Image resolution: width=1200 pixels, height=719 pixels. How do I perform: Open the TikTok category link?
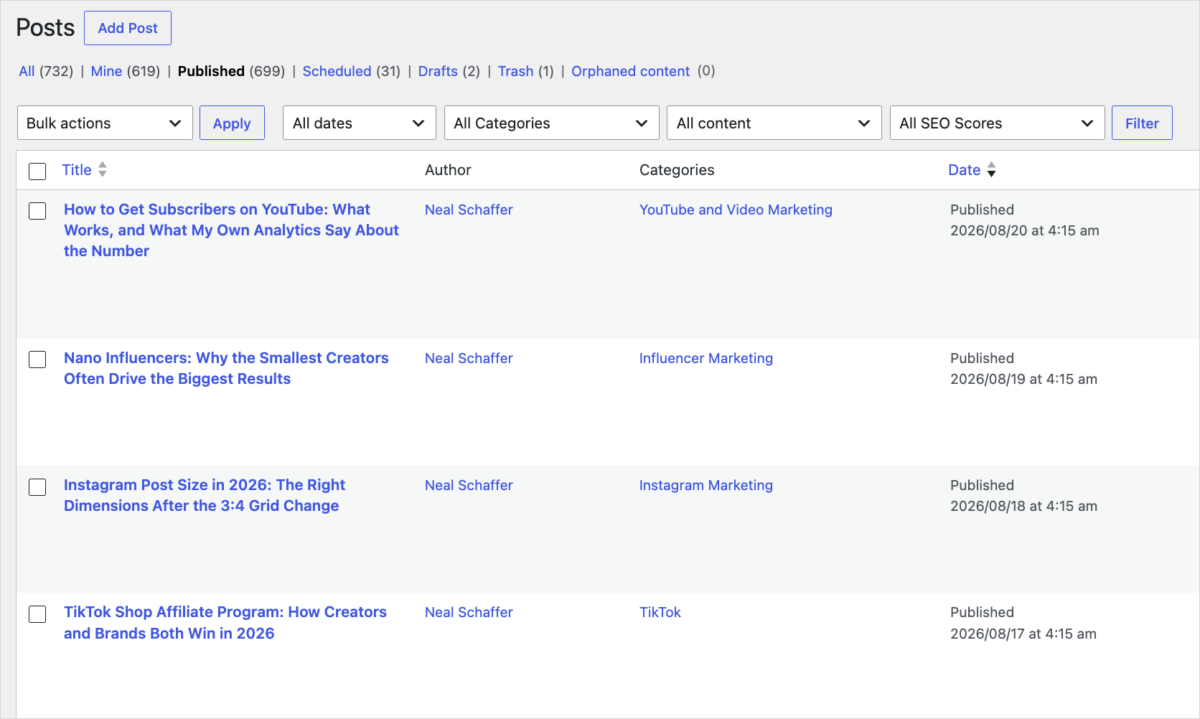pos(660,612)
